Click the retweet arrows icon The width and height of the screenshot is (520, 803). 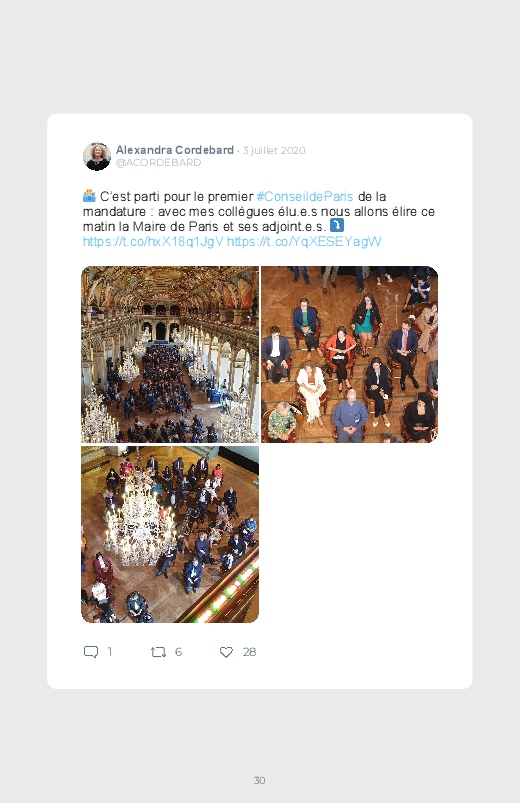click(158, 652)
